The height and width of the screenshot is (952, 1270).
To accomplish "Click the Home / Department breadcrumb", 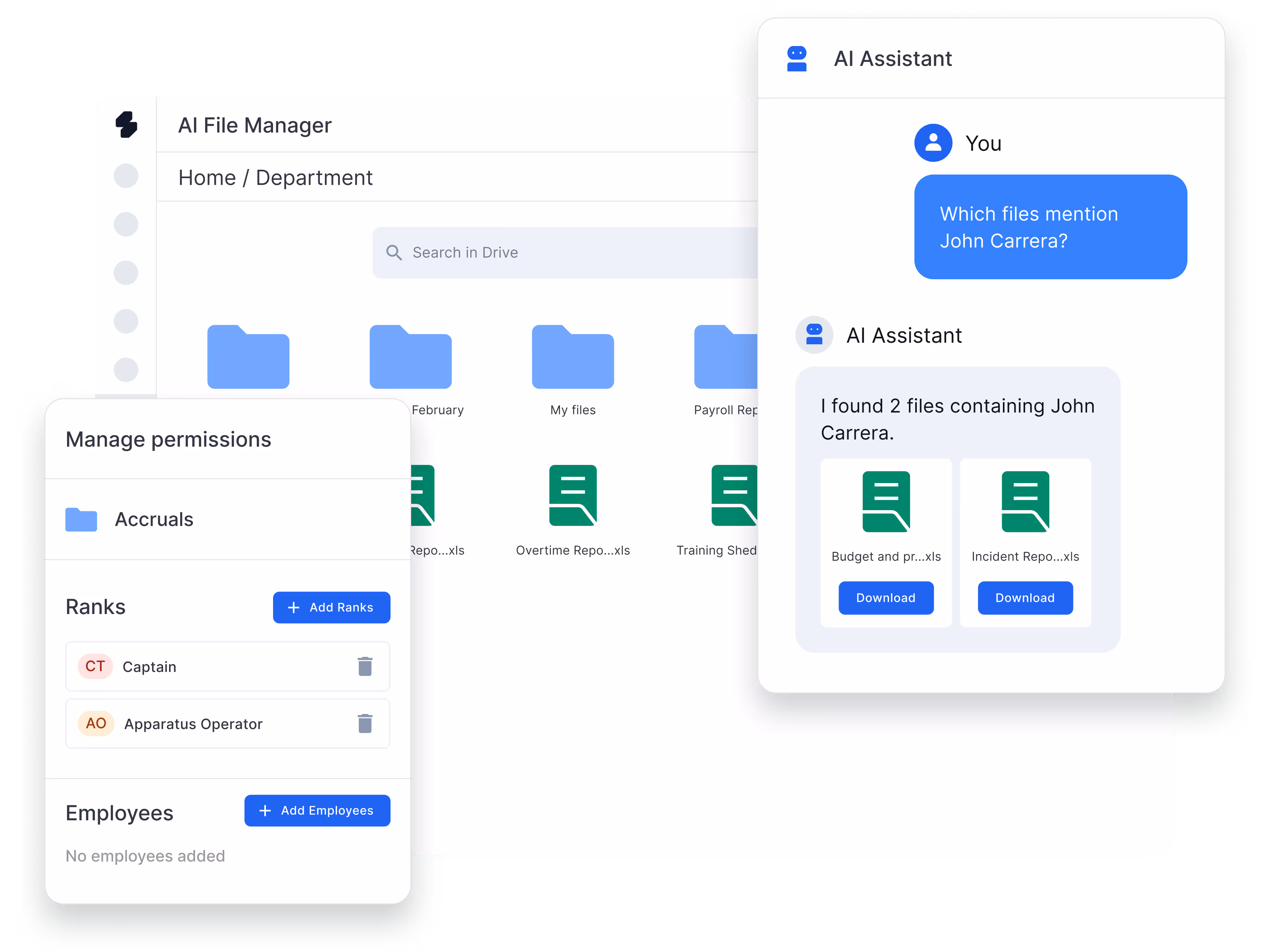I will (x=275, y=177).
